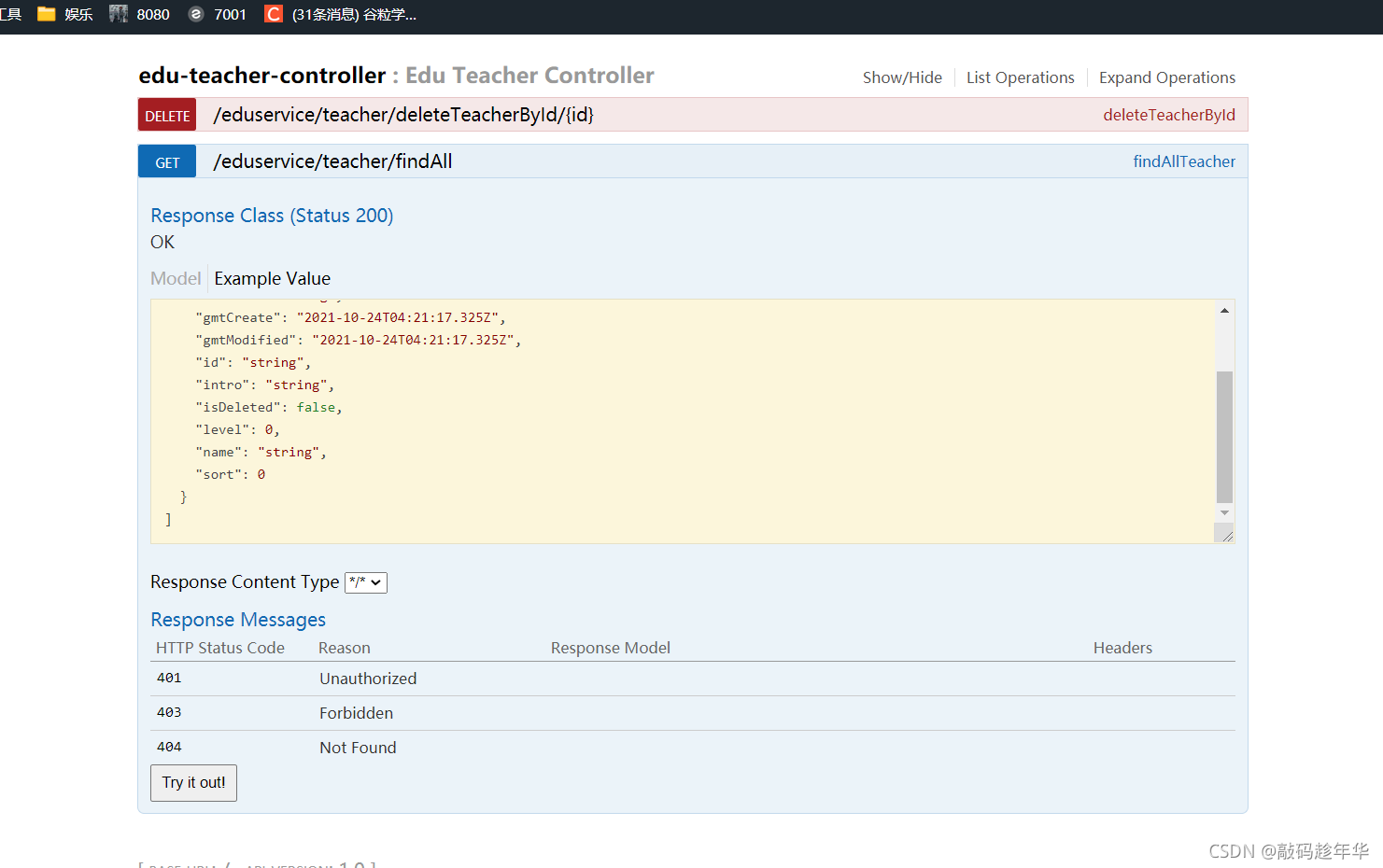Image resolution: width=1383 pixels, height=868 pixels.
Task: Click the findAllTeacher link
Action: click(1184, 161)
